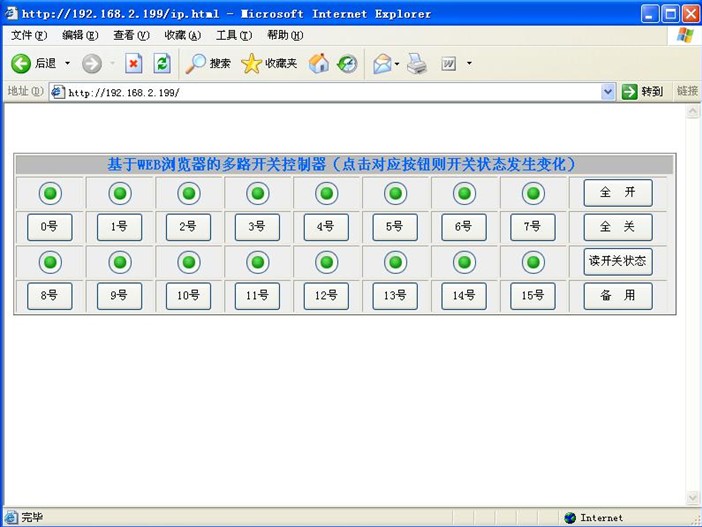Expand the Mail icon dropdown arrow
The image size is (702, 527).
(397, 64)
